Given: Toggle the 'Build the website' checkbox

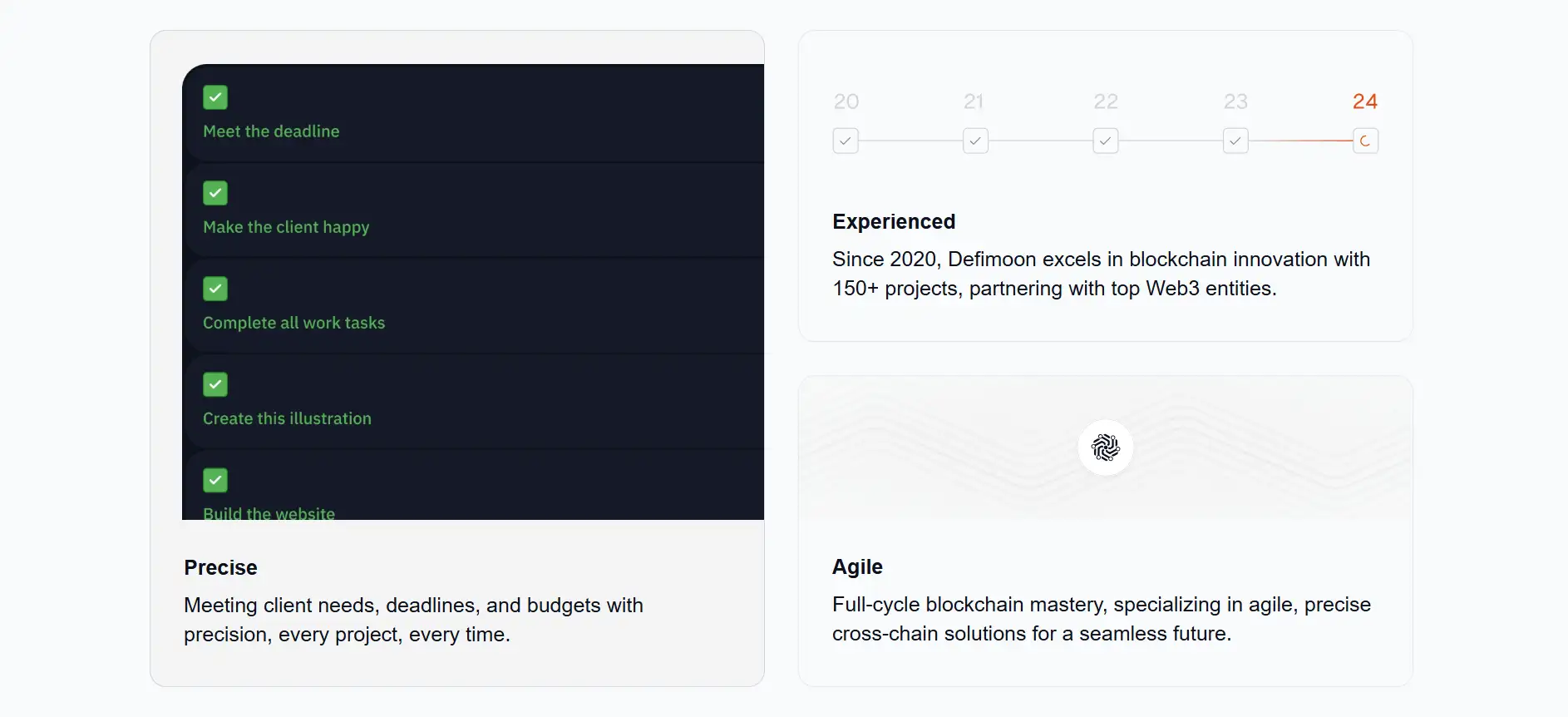Looking at the screenshot, I should point(215,480).
